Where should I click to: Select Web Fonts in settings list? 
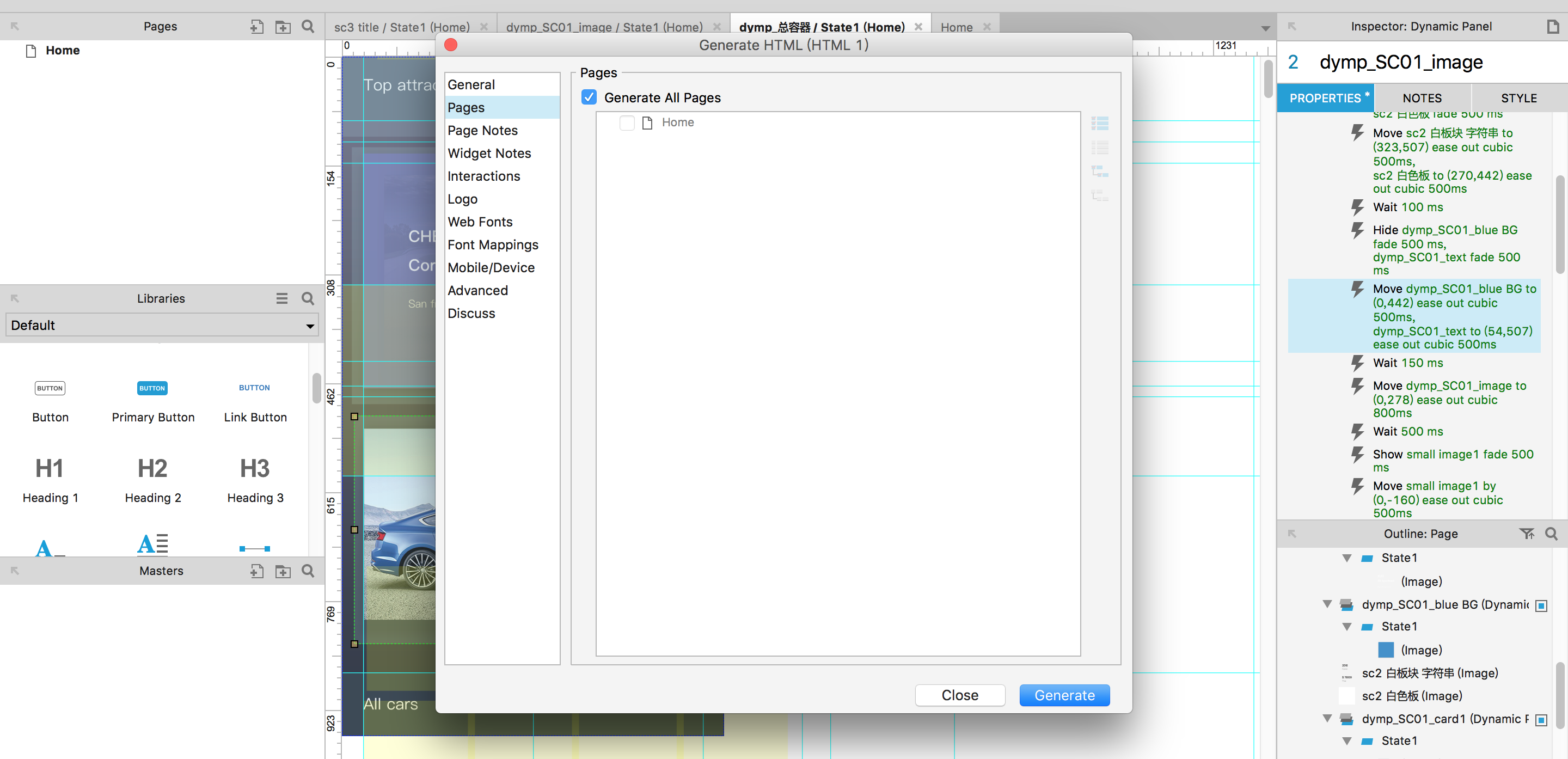coord(480,222)
